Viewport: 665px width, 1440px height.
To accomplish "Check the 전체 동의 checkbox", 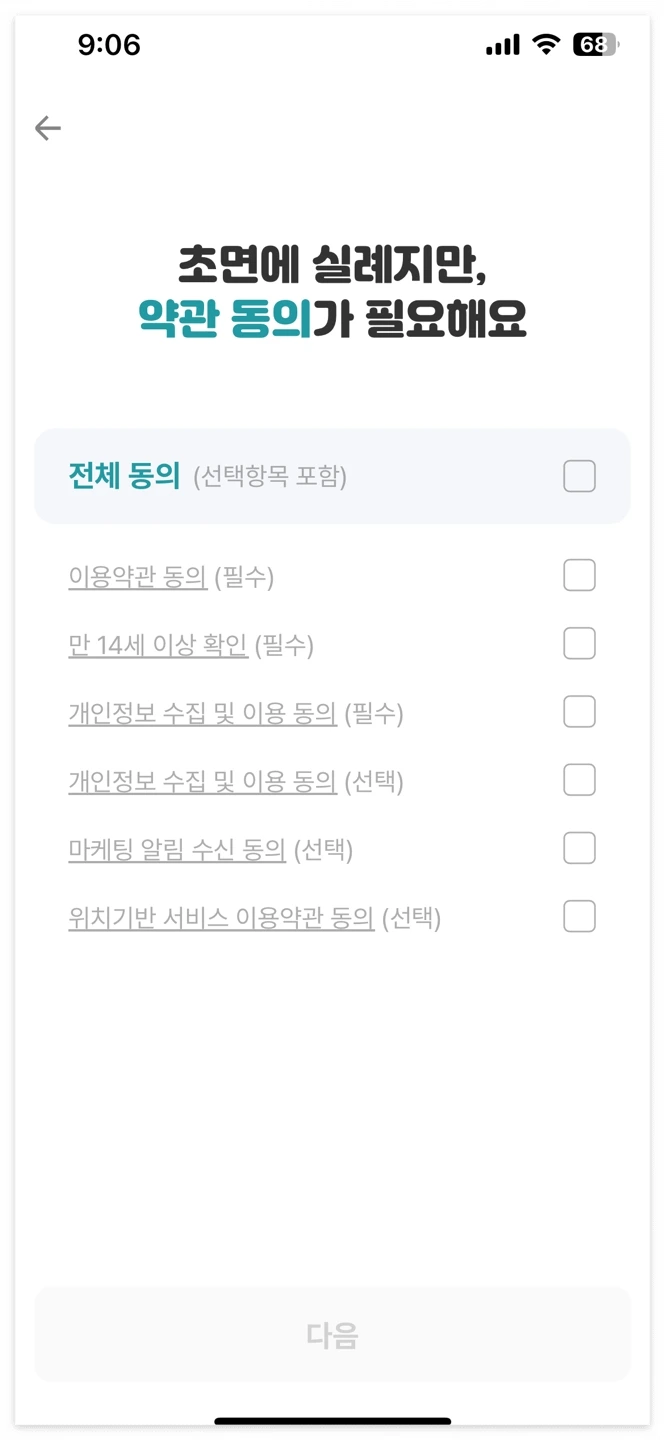I will click(x=579, y=476).
